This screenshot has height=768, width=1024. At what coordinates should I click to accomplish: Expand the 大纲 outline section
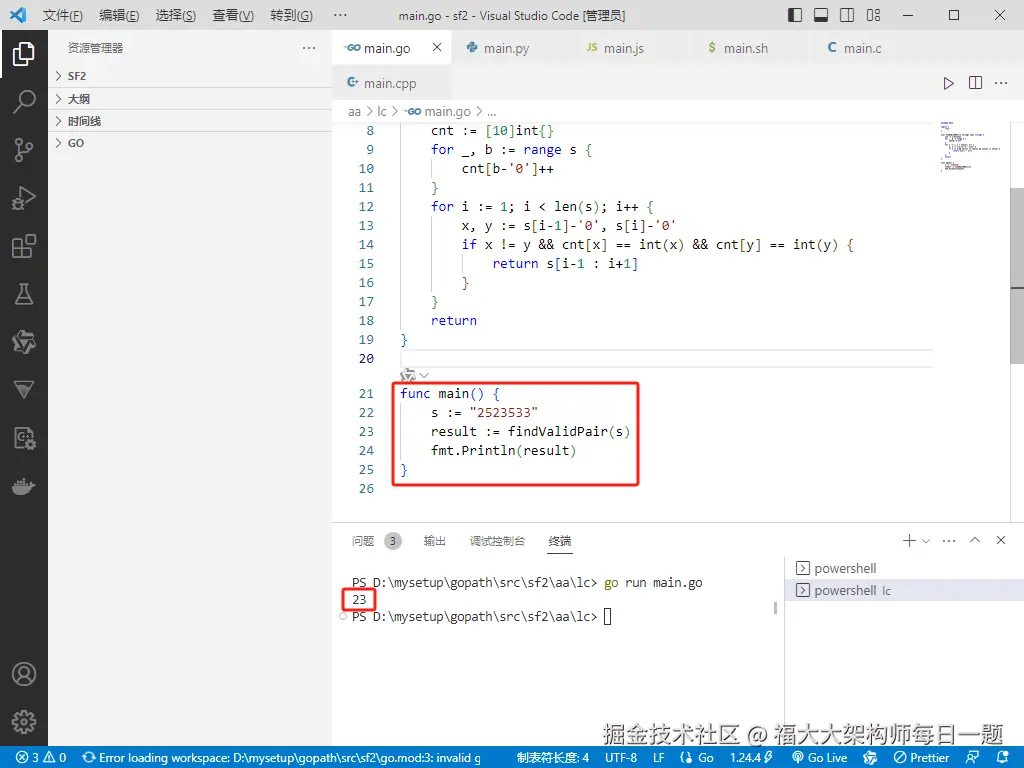[190, 99]
